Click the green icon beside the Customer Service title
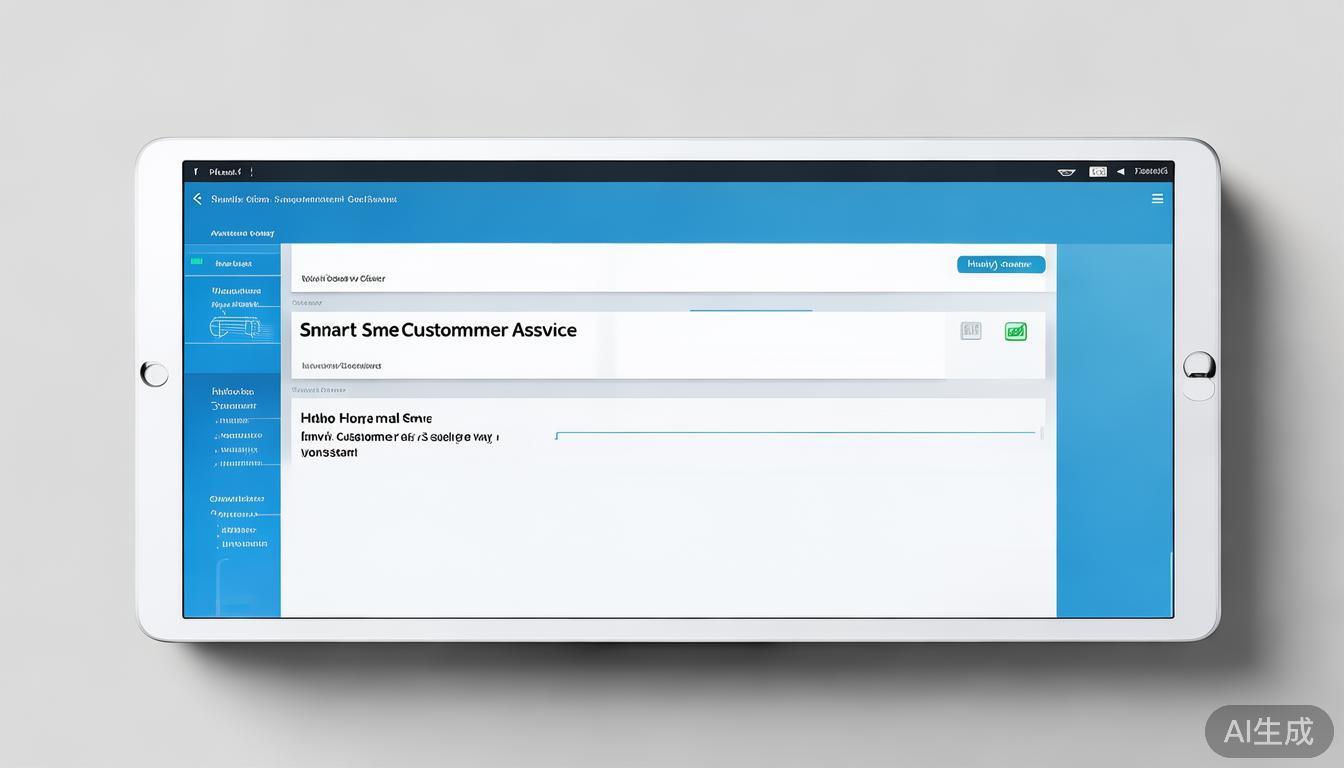Screen dimensions: 1344x768 pos(1015,331)
